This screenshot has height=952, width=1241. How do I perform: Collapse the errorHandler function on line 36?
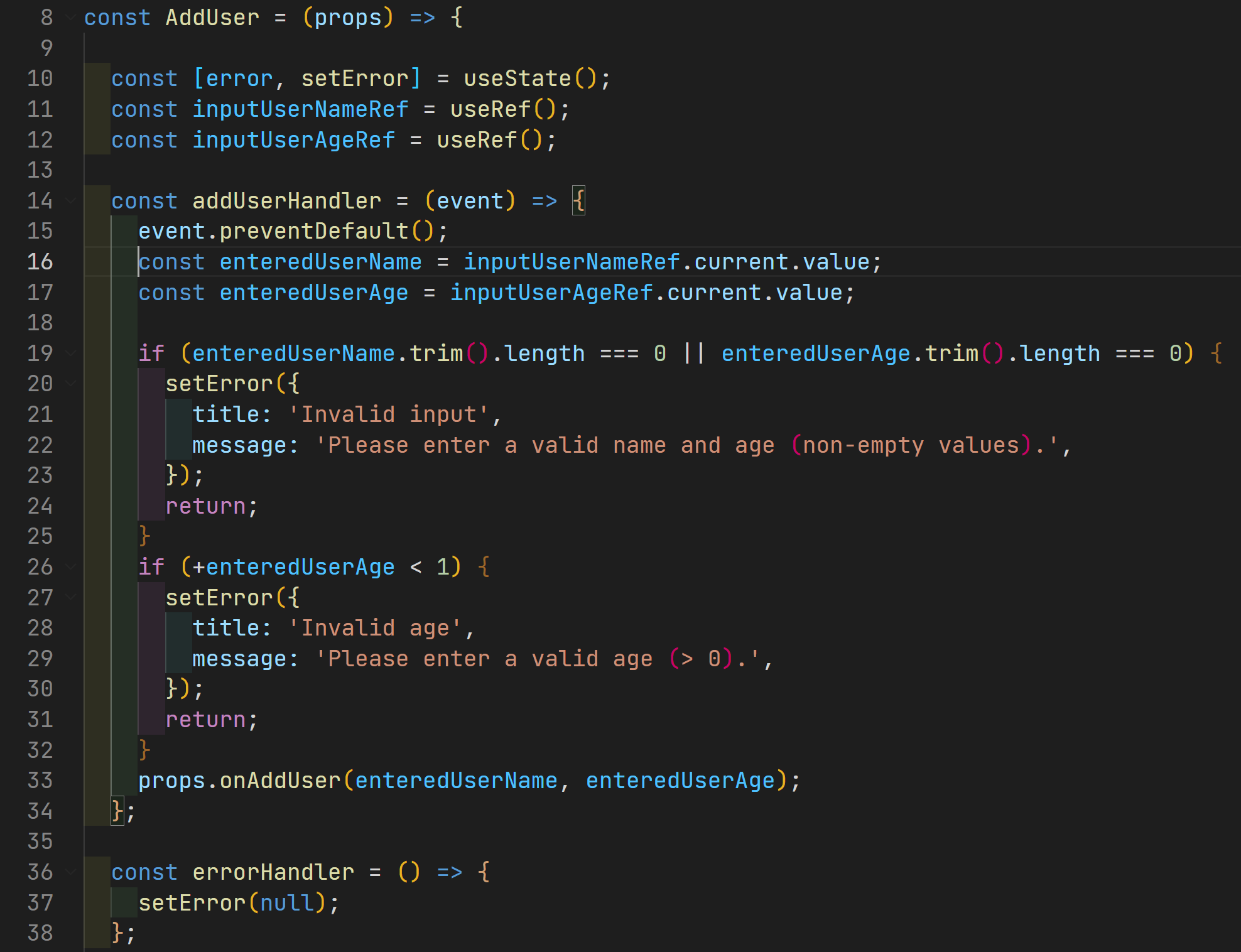point(71,872)
